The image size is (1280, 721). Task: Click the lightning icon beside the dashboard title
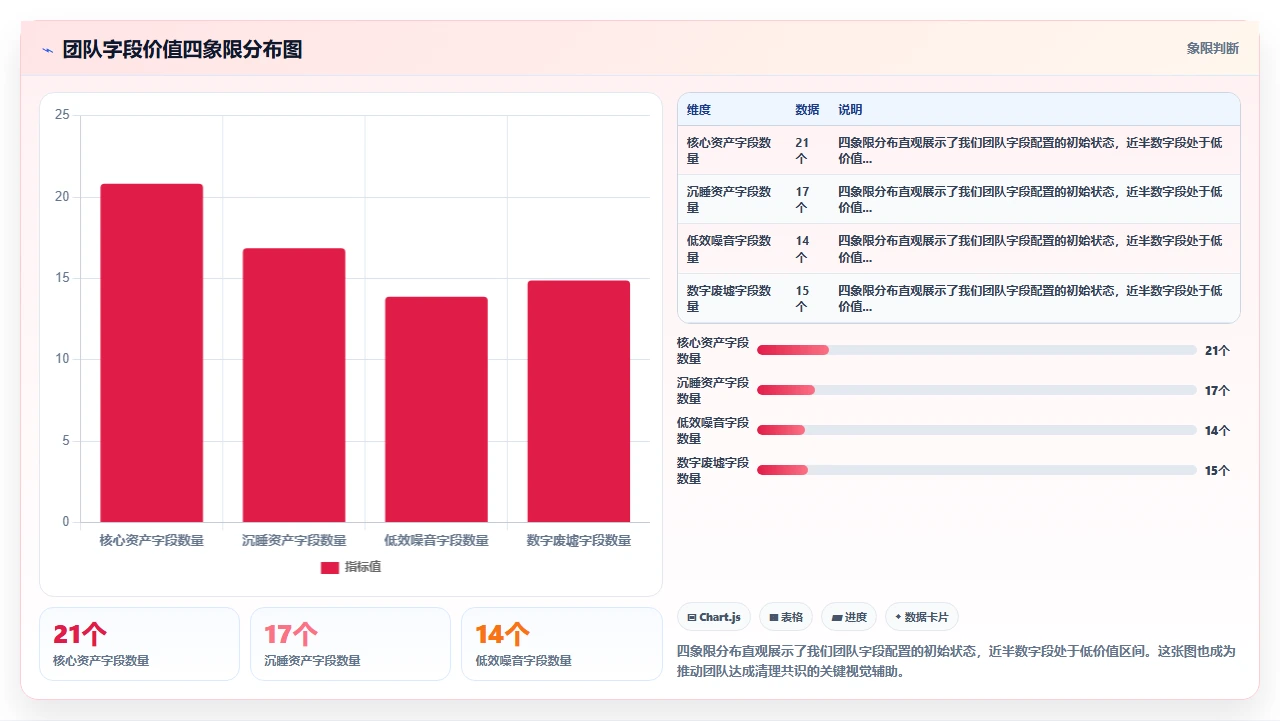click(47, 50)
